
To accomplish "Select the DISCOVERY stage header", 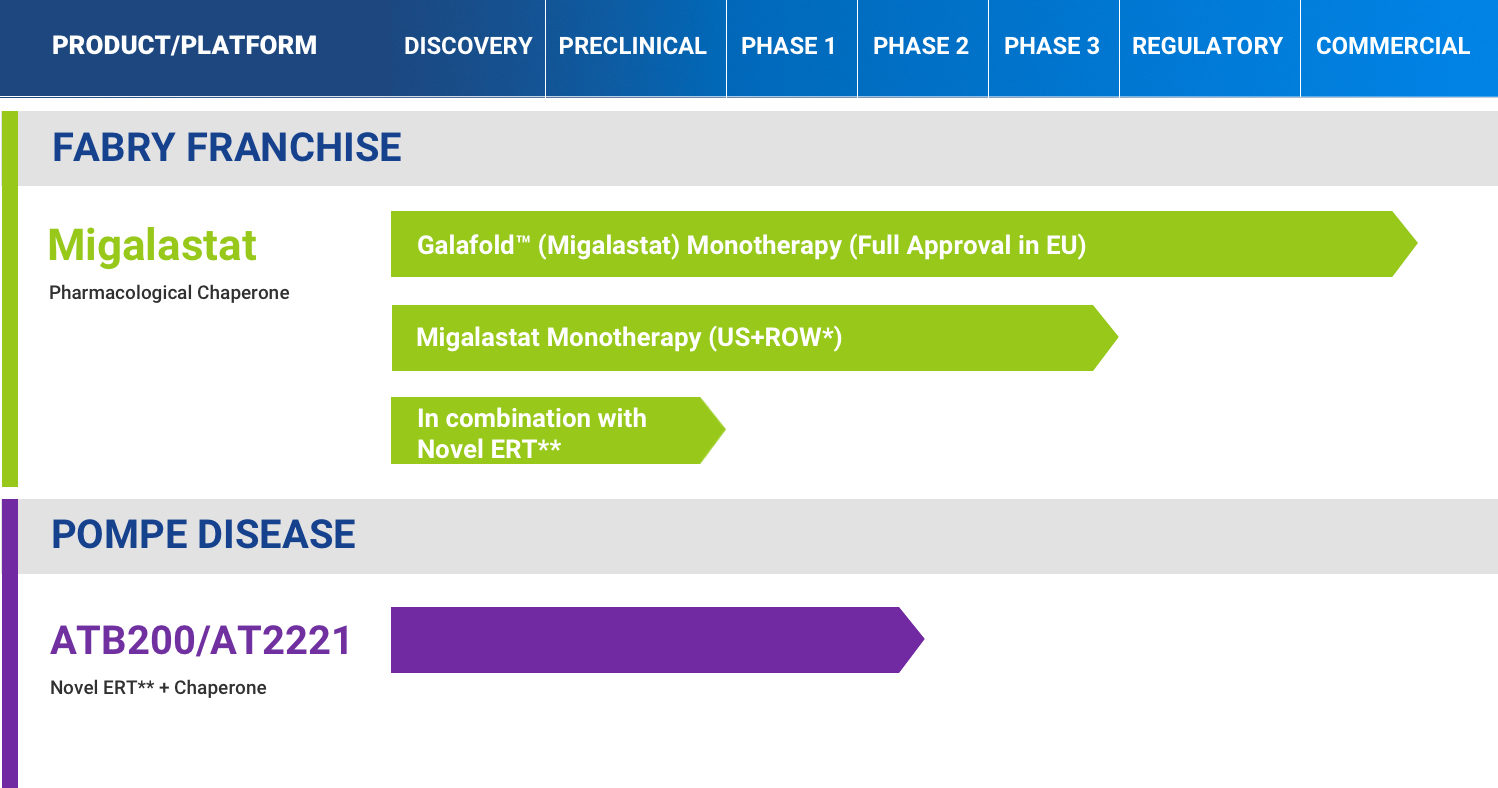I will click(x=467, y=46).
